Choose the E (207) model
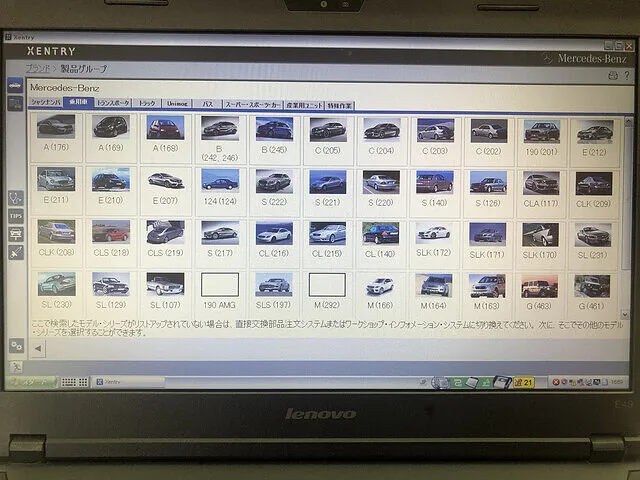640x480 pixels. pos(165,180)
